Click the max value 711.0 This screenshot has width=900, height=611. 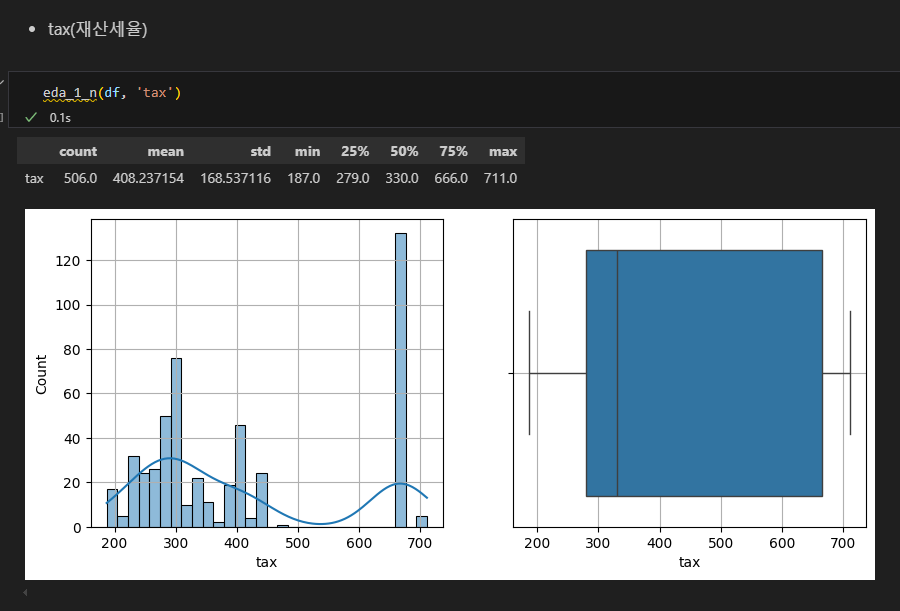(501, 178)
